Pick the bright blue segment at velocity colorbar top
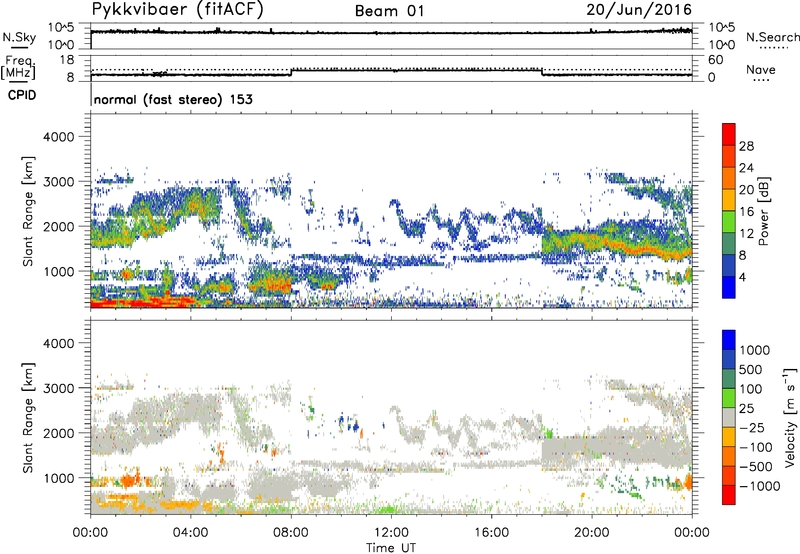800x554 pixels. [x=729, y=340]
